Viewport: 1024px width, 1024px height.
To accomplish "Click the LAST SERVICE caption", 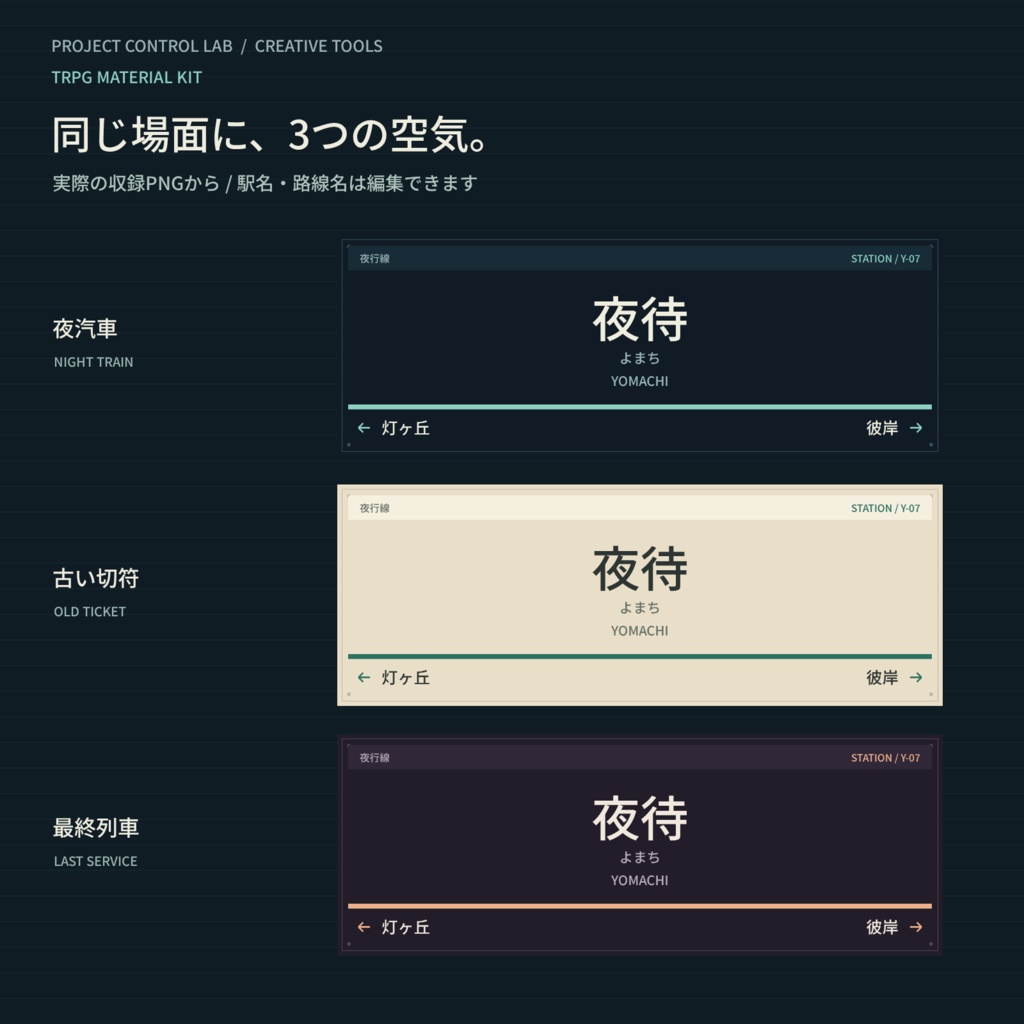I will click(95, 861).
